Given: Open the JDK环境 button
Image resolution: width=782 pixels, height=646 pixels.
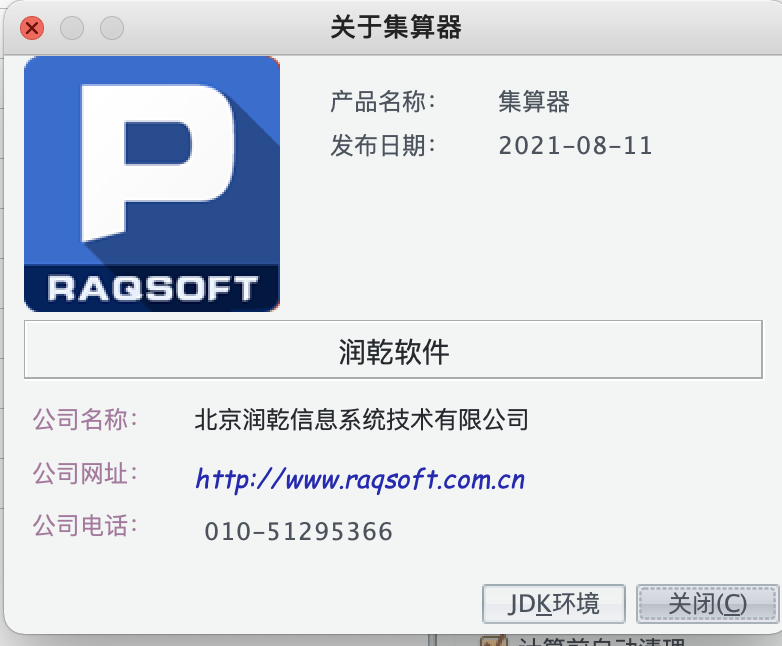Looking at the screenshot, I should coord(554,604).
